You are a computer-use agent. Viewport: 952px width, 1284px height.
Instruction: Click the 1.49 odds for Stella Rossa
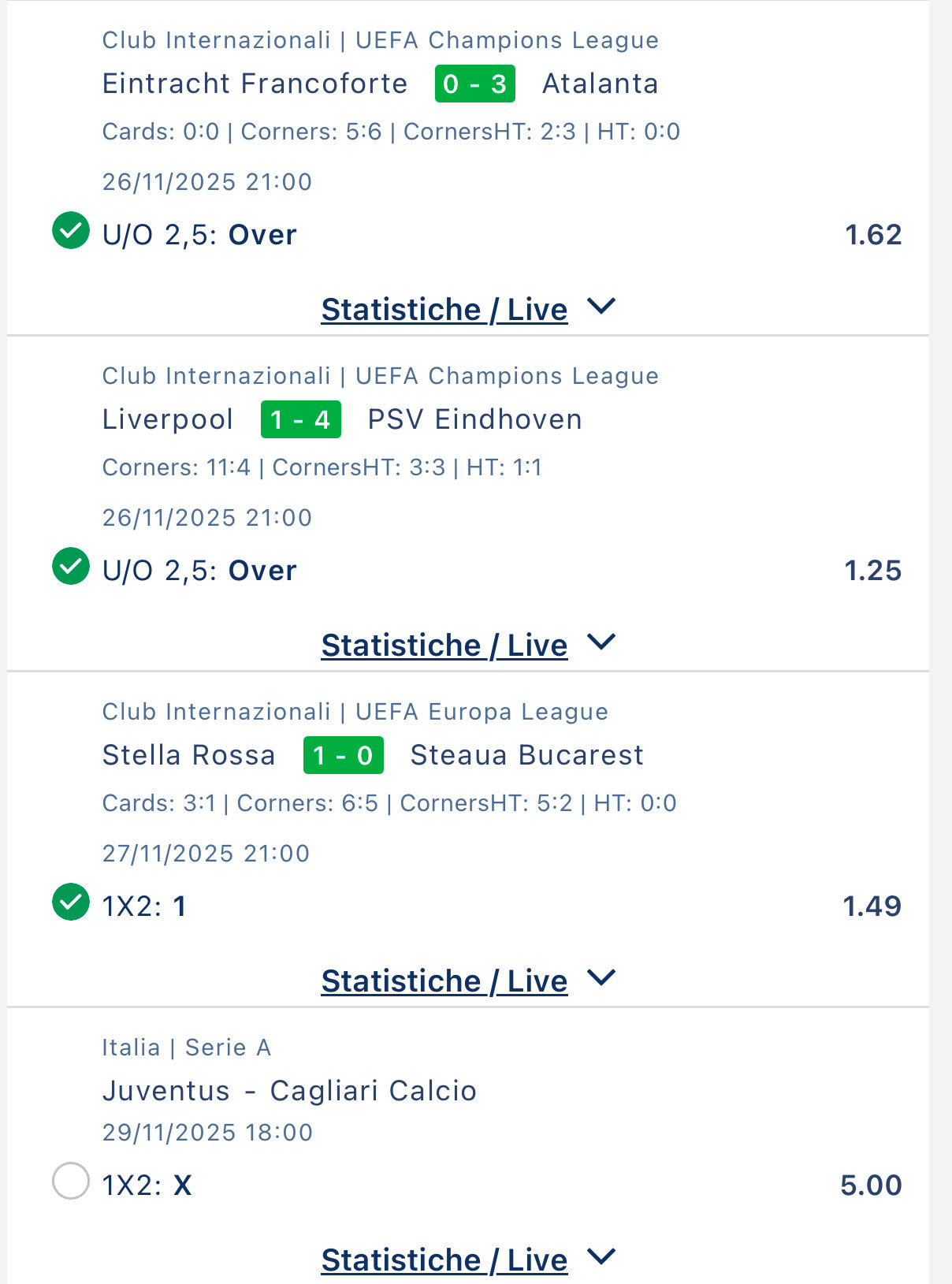point(872,906)
